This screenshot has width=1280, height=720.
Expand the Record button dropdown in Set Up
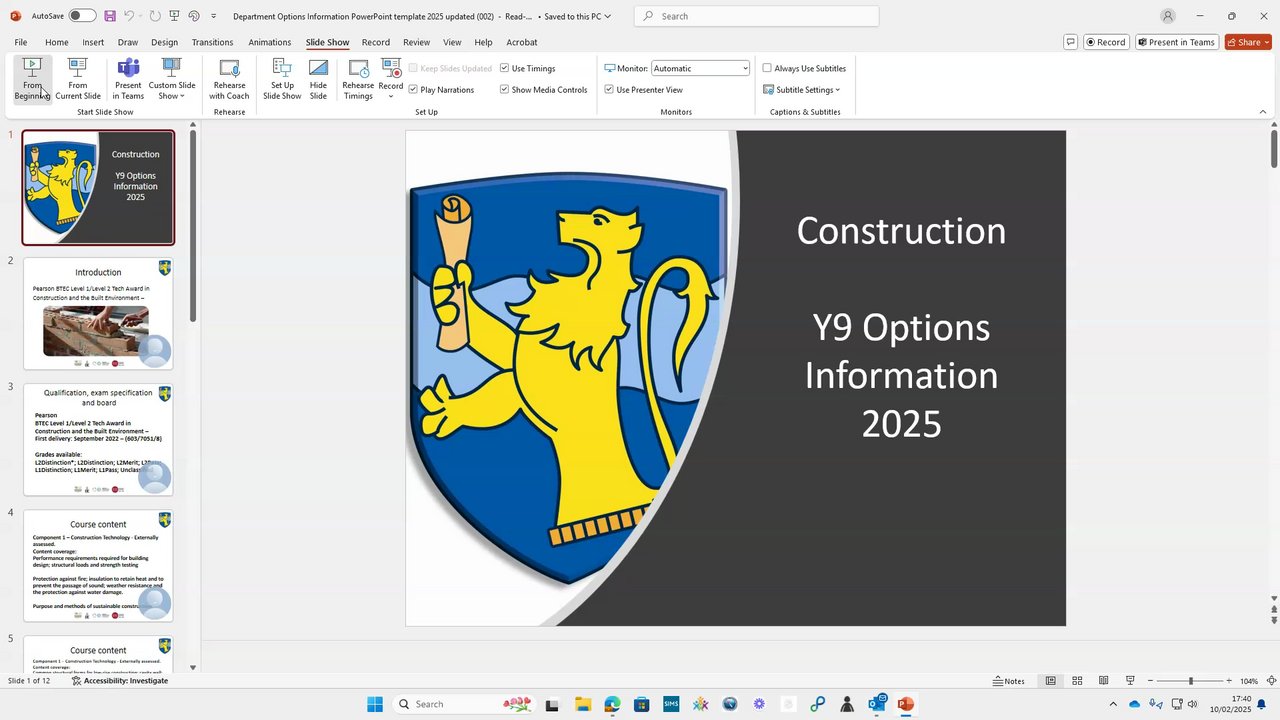click(x=391, y=96)
